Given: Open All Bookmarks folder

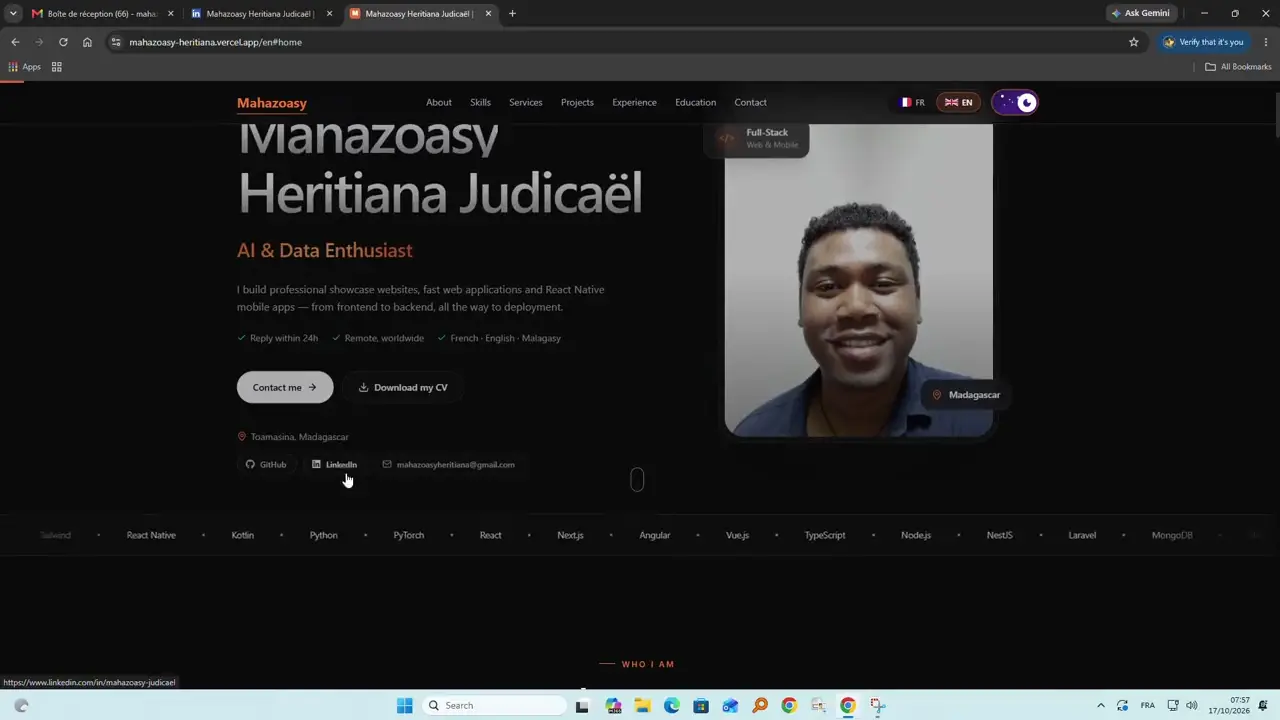Looking at the screenshot, I should click(x=1238, y=67).
